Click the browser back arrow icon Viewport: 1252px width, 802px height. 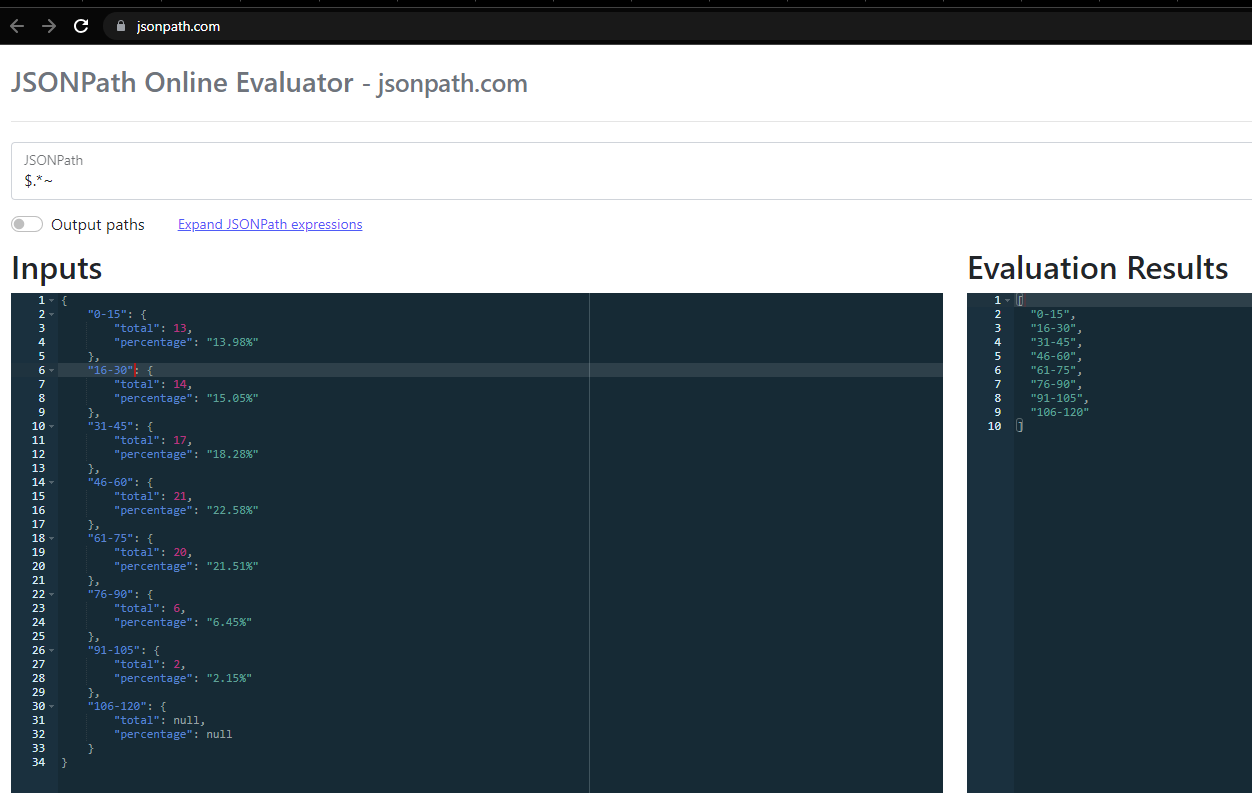(16, 25)
